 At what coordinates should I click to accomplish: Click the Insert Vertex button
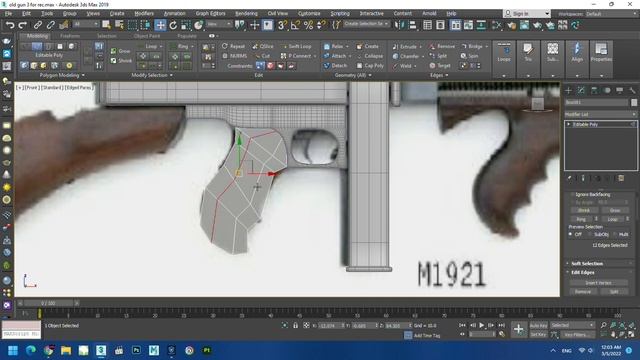(x=598, y=283)
